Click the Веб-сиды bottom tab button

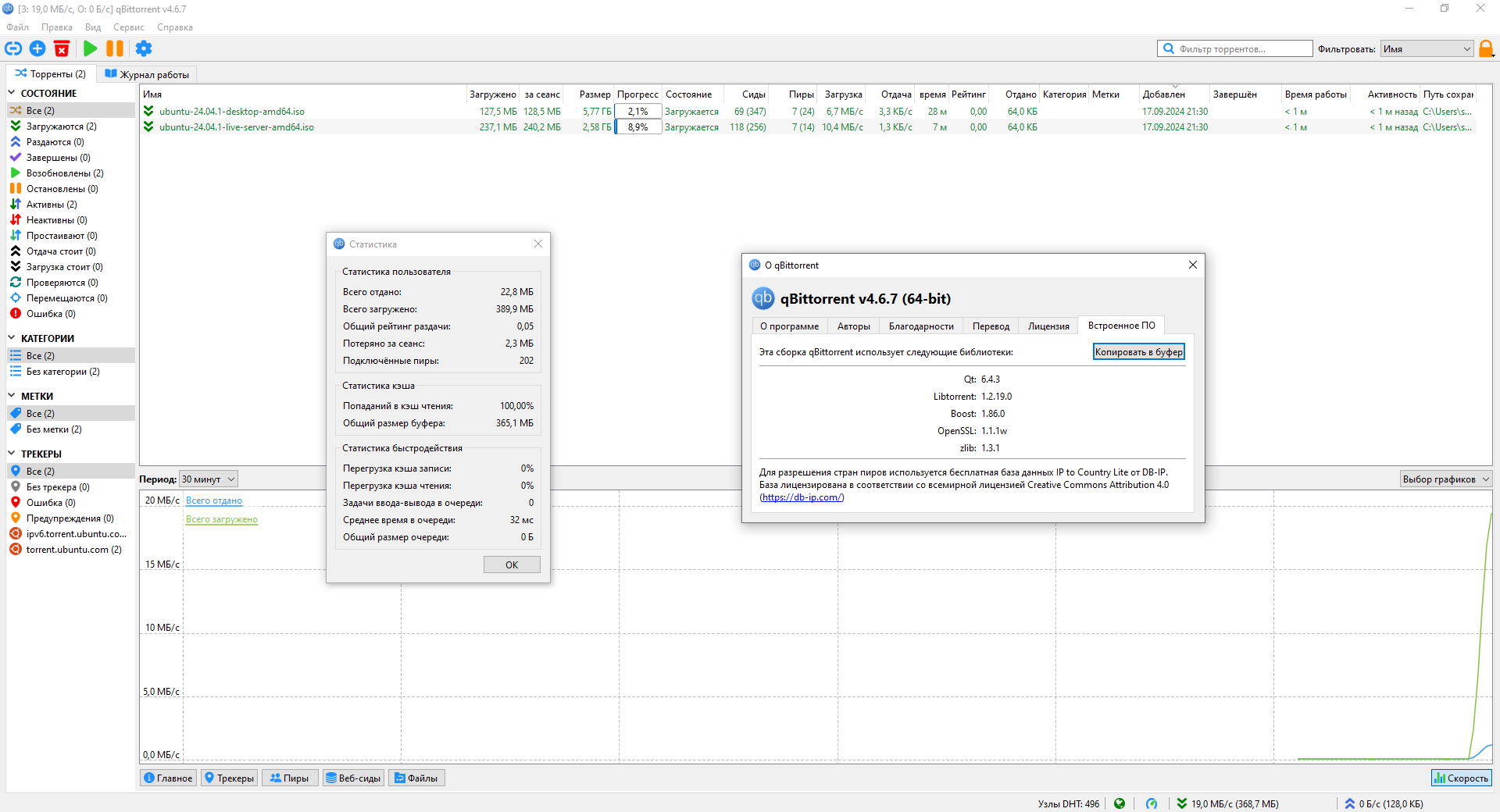coord(353,778)
